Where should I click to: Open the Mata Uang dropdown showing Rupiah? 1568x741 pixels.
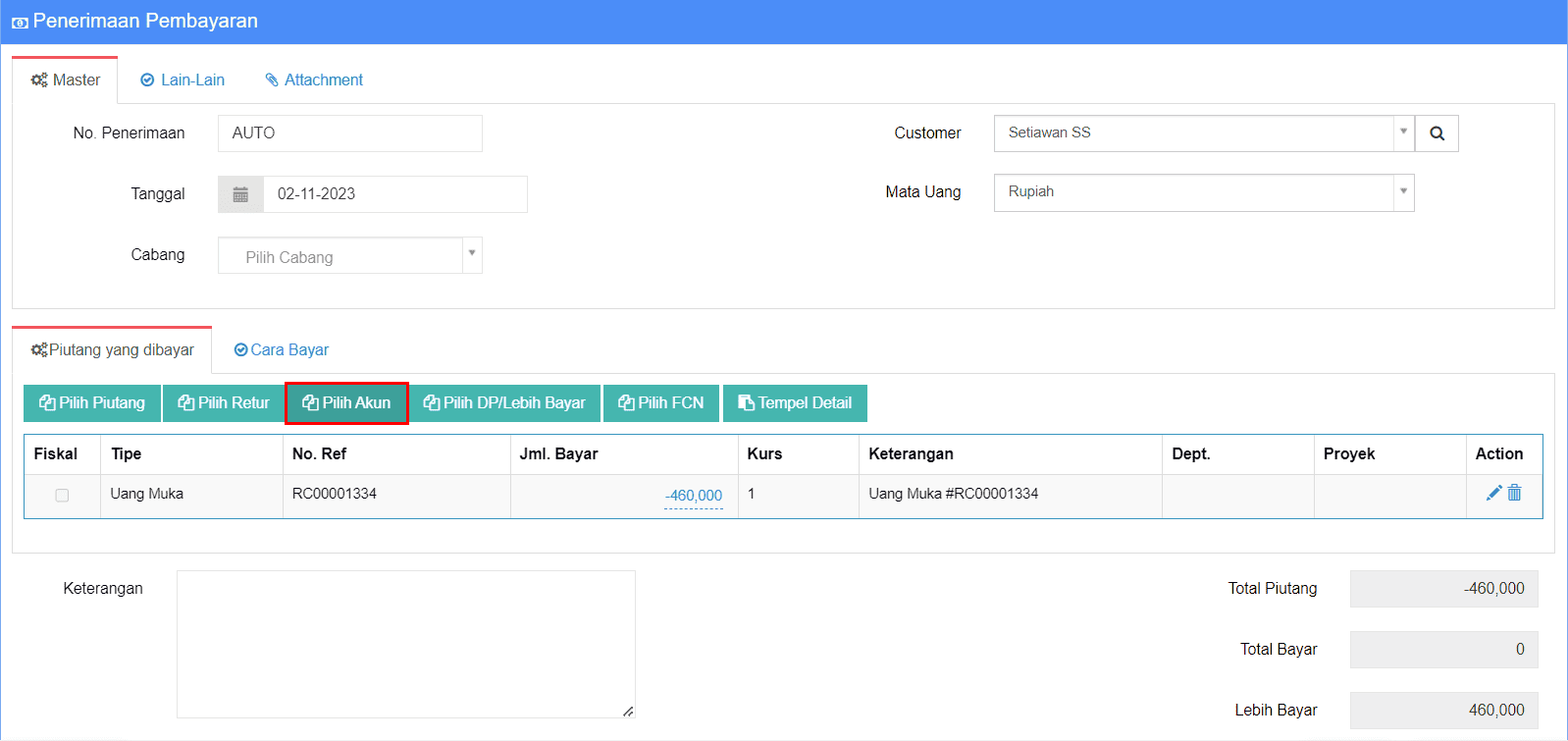point(1204,192)
